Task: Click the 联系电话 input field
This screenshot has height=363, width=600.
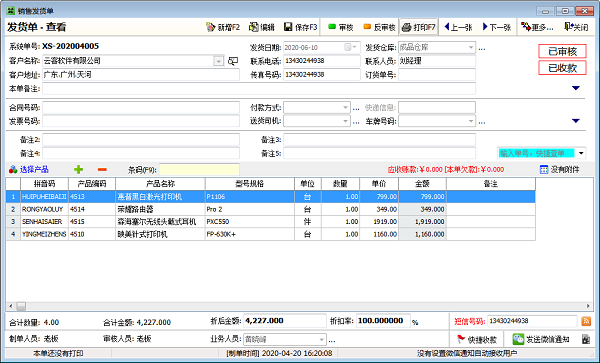Action: (322, 61)
